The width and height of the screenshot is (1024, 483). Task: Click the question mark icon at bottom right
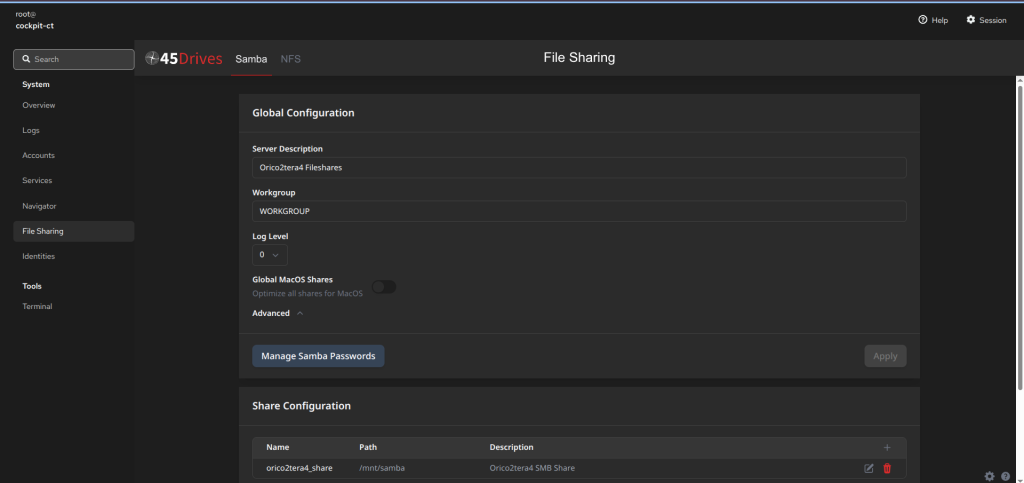(1005, 476)
